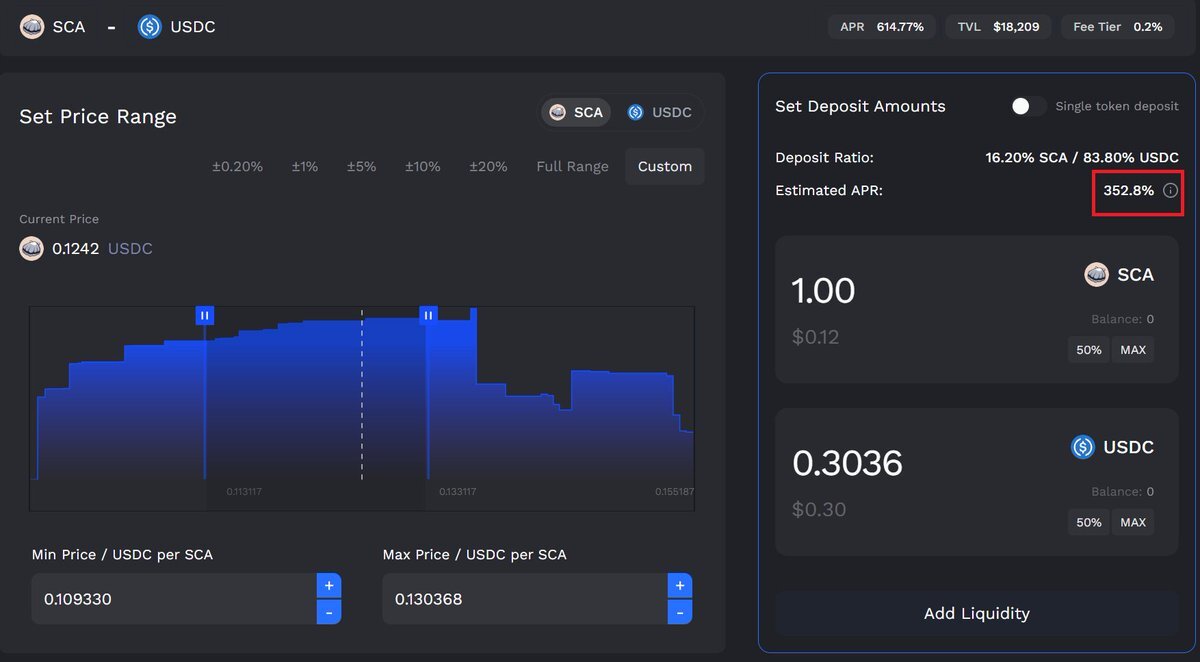Select the ±20% range preset
Screen dimensions: 1200x662
coord(488,167)
